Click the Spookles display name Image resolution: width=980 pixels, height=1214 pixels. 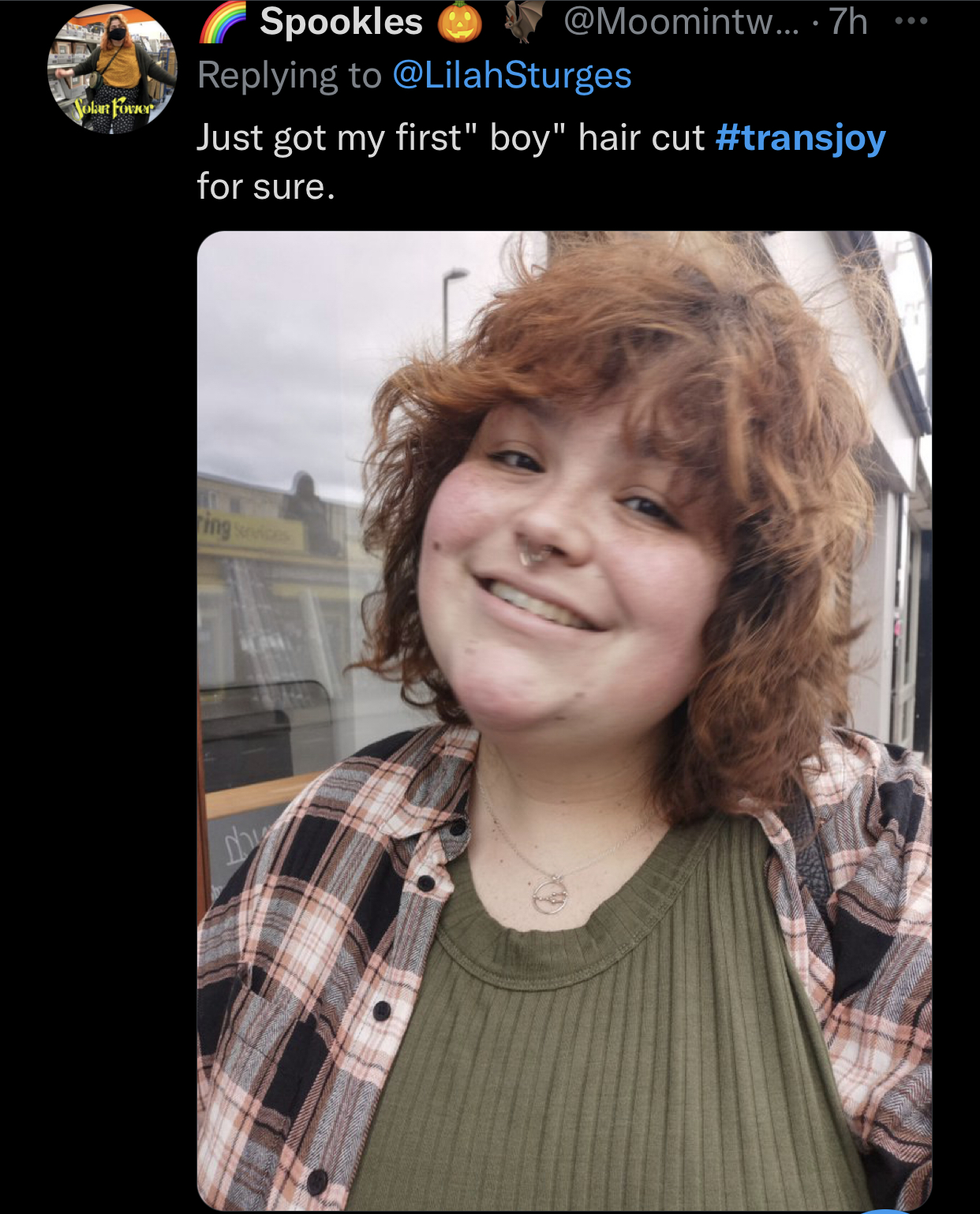click(341, 21)
